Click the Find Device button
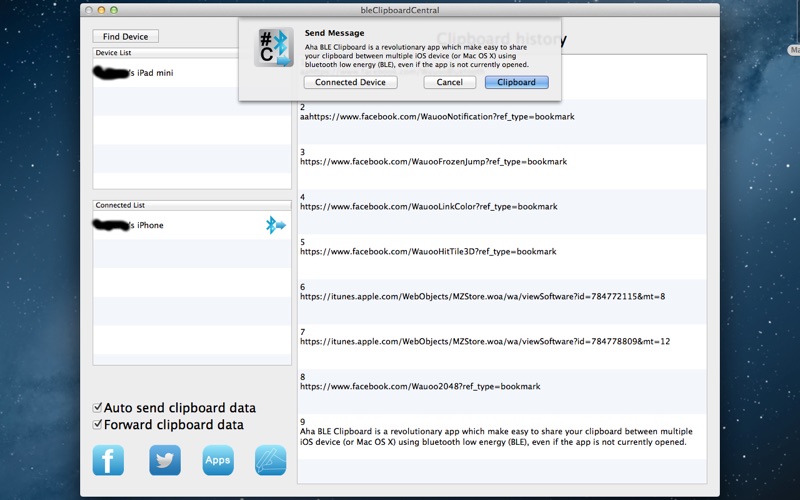Viewport: 800px width, 500px height. (126, 36)
